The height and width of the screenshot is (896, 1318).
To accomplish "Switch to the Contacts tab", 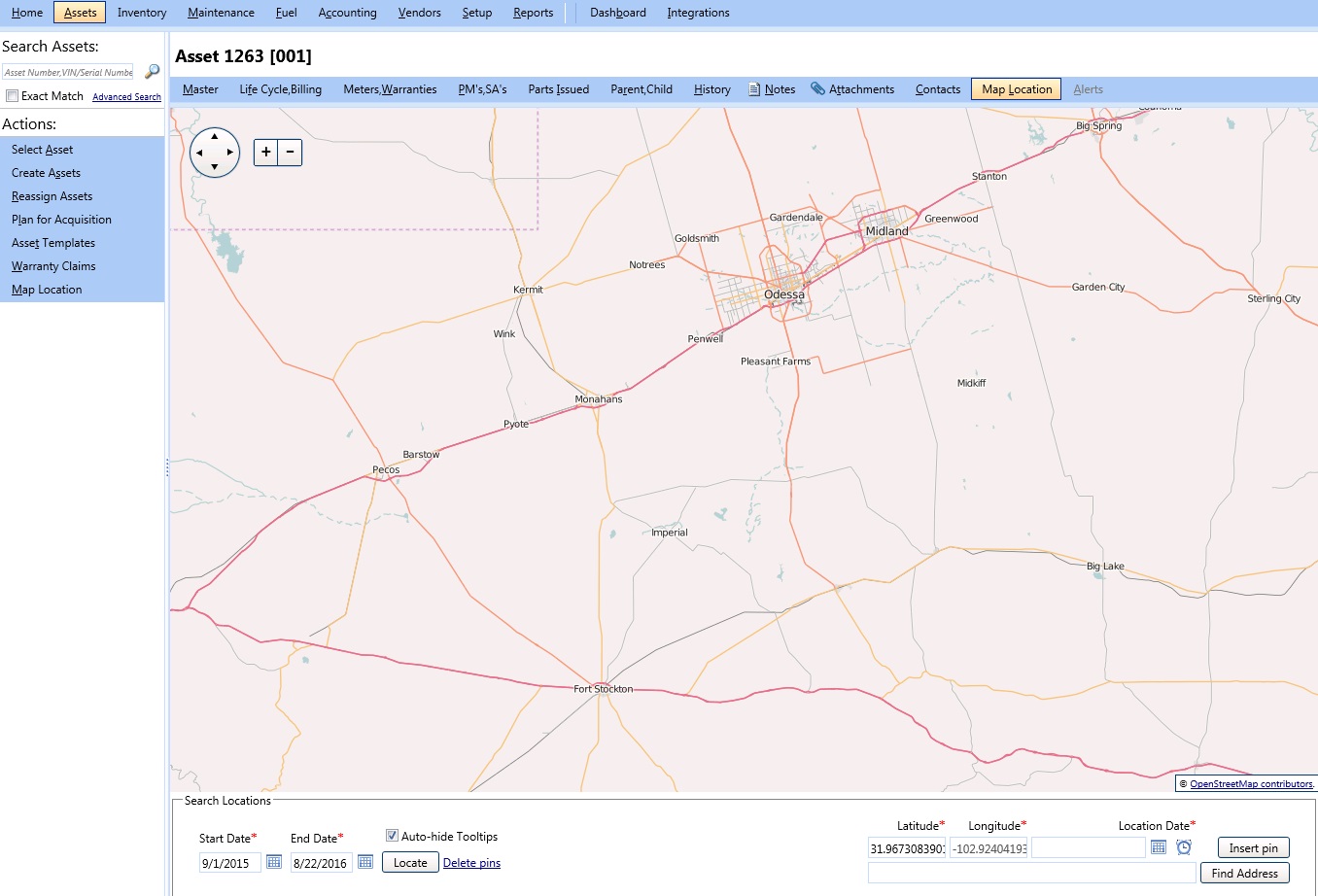I will (937, 89).
